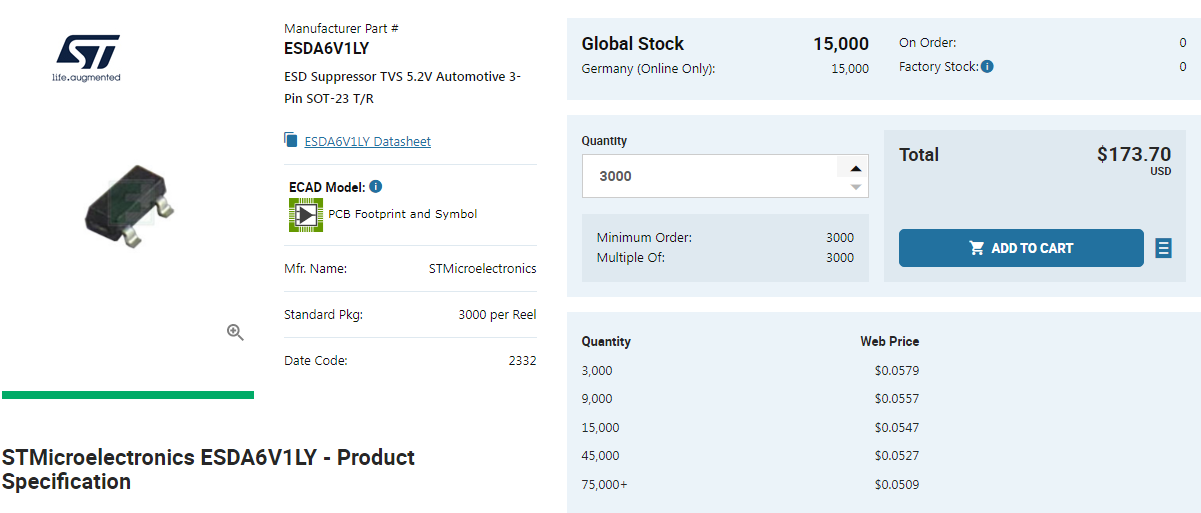This screenshot has height=513, width=1201.
Task: Open the product image zoom magnifier
Action: (235, 333)
